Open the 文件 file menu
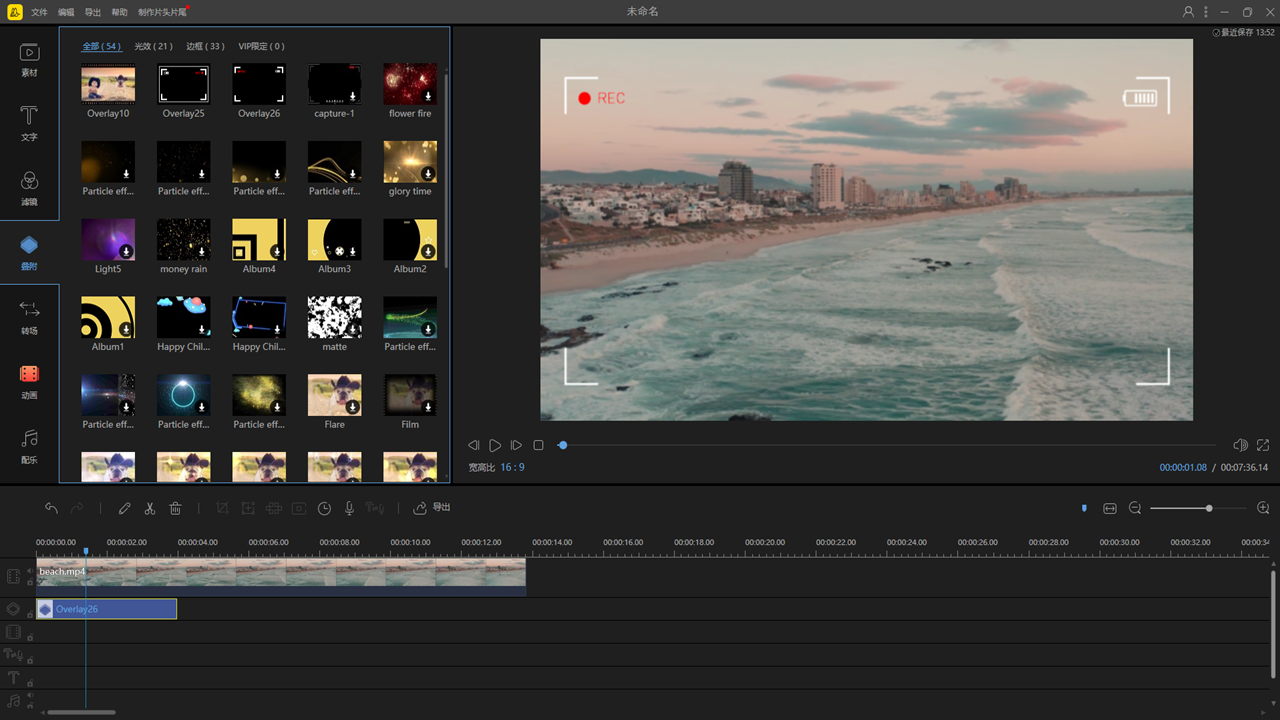The image size is (1280, 720). tap(39, 12)
